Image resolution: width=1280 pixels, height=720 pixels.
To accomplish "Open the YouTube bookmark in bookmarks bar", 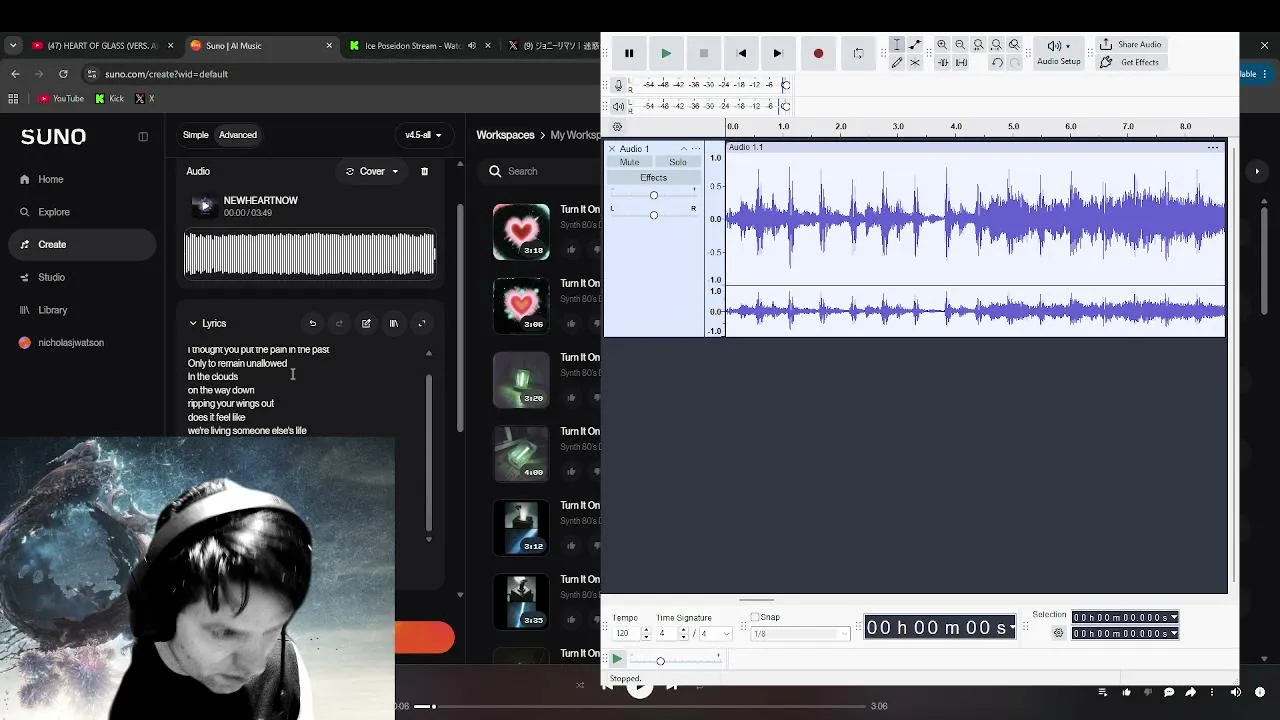I will (61, 98).
